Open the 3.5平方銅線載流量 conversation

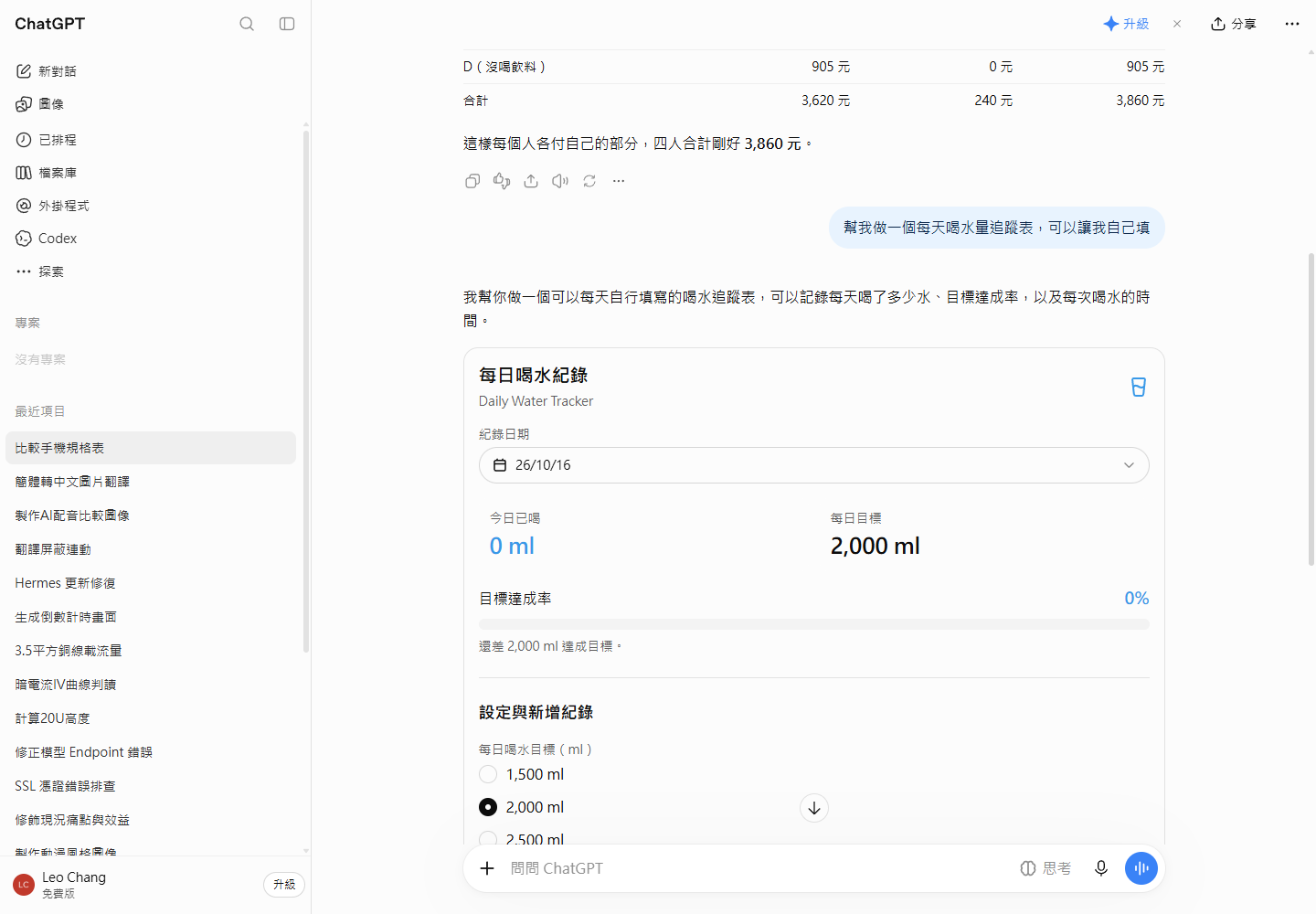tap(151, 651)
